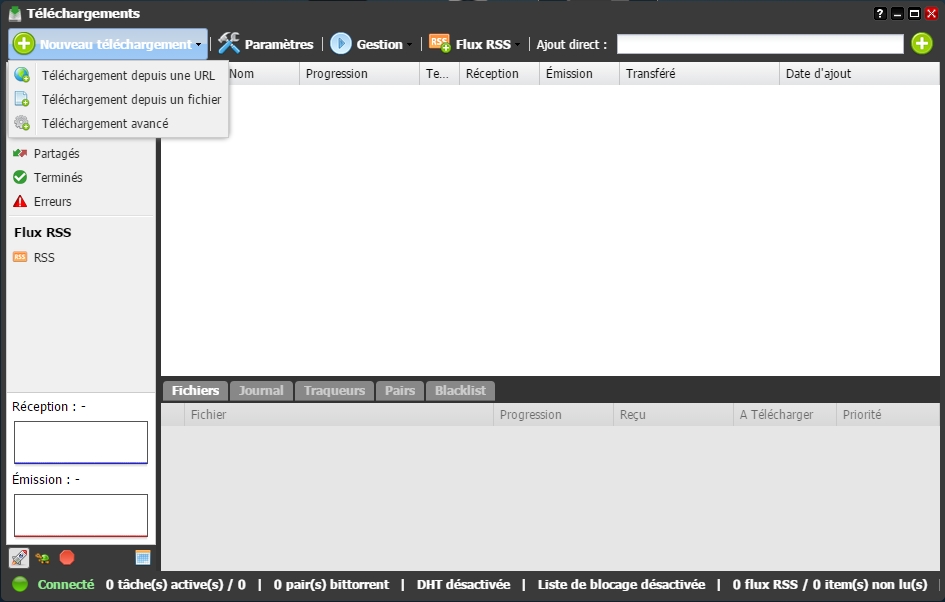
Task: Click the gear icon beside Téléchargement avancé
Action: click(22, 124)
